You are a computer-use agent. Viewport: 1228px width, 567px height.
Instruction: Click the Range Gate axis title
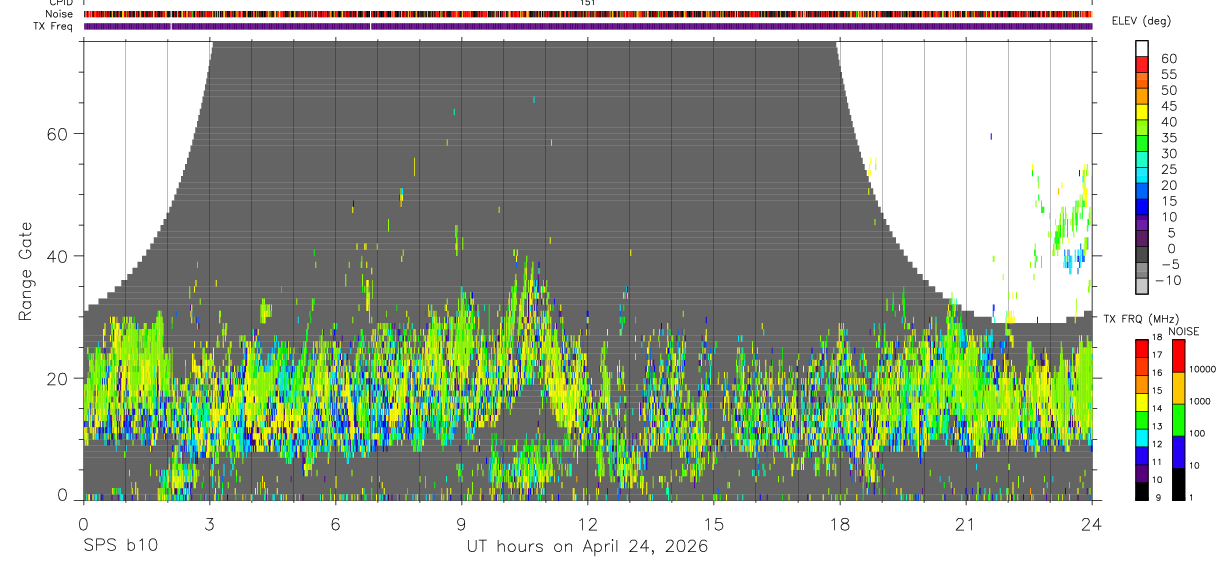coord(25,271)
